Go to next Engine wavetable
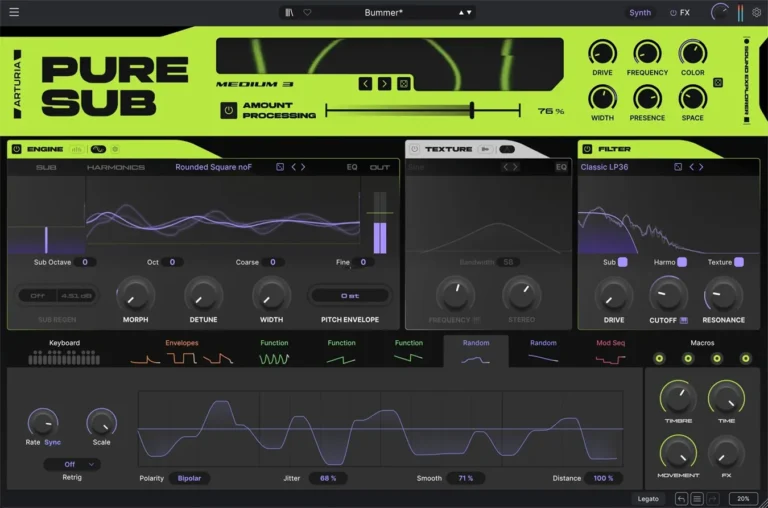Viewport: 768px width, 508px height. coord(303,167)
